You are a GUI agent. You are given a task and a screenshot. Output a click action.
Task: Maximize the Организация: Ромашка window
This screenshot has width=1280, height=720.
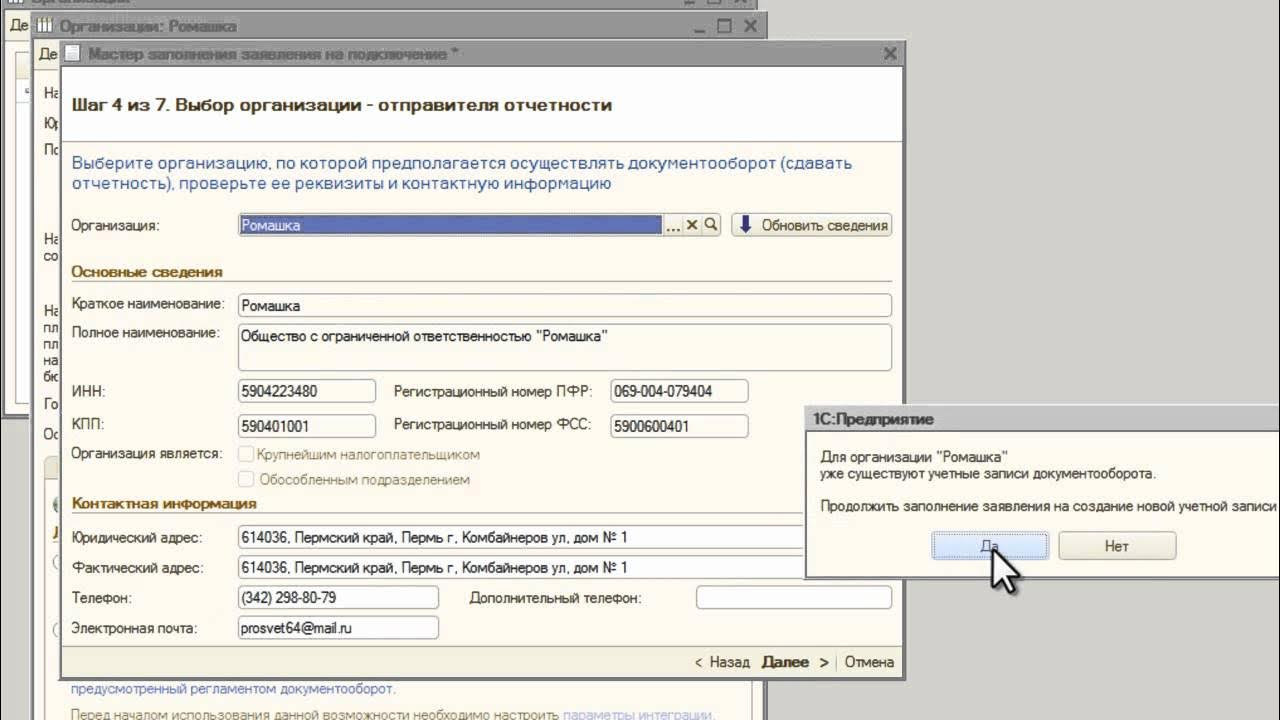tap(725, 26)
